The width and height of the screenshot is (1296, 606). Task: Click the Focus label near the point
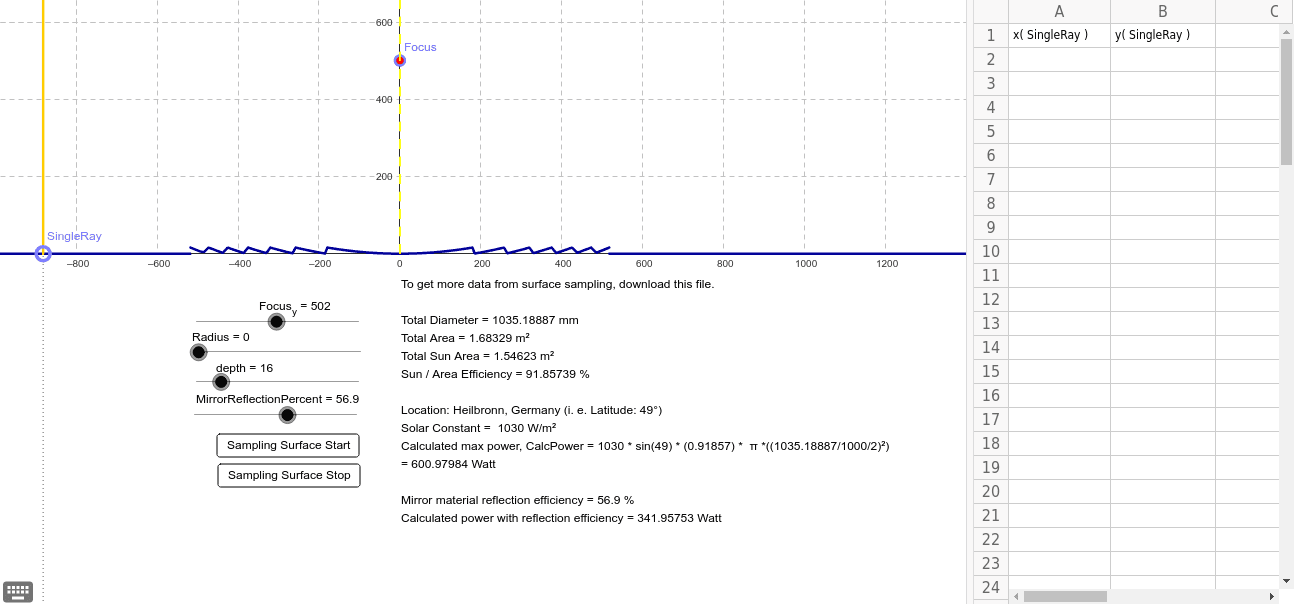(420, 47)
